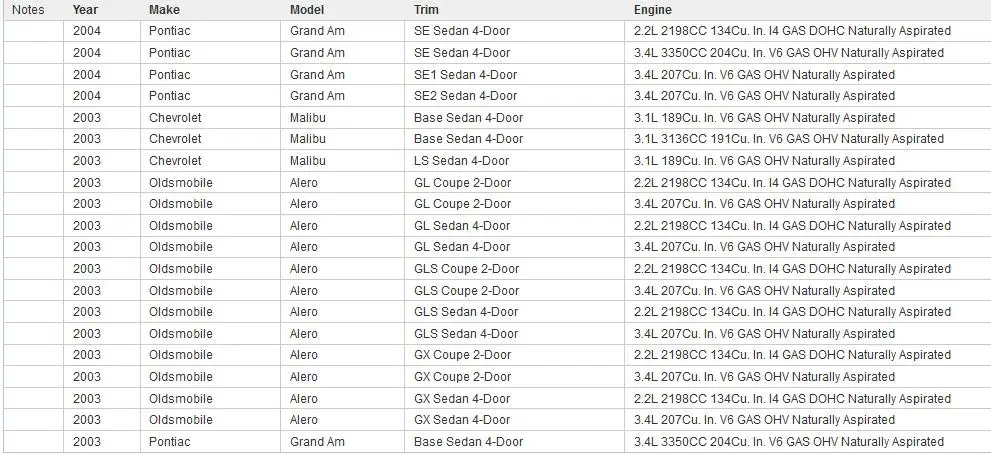Select the 2004 Pontiac SE1 Sedan 4-Door trim cell
The height and width of the screenshot is (455, 991).
[514, 75]
